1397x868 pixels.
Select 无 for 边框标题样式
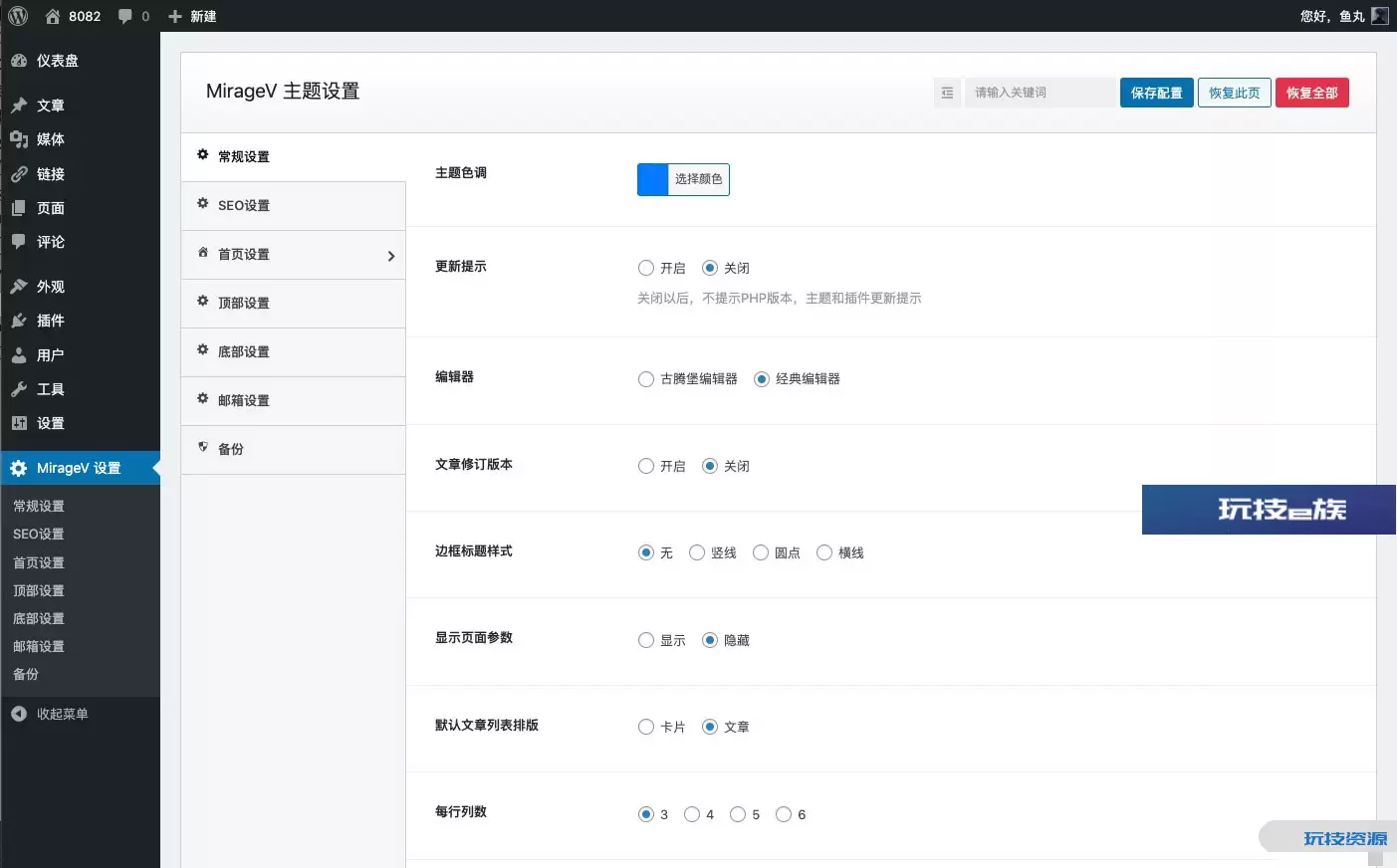pyautogui.click(x=646, y=552)
